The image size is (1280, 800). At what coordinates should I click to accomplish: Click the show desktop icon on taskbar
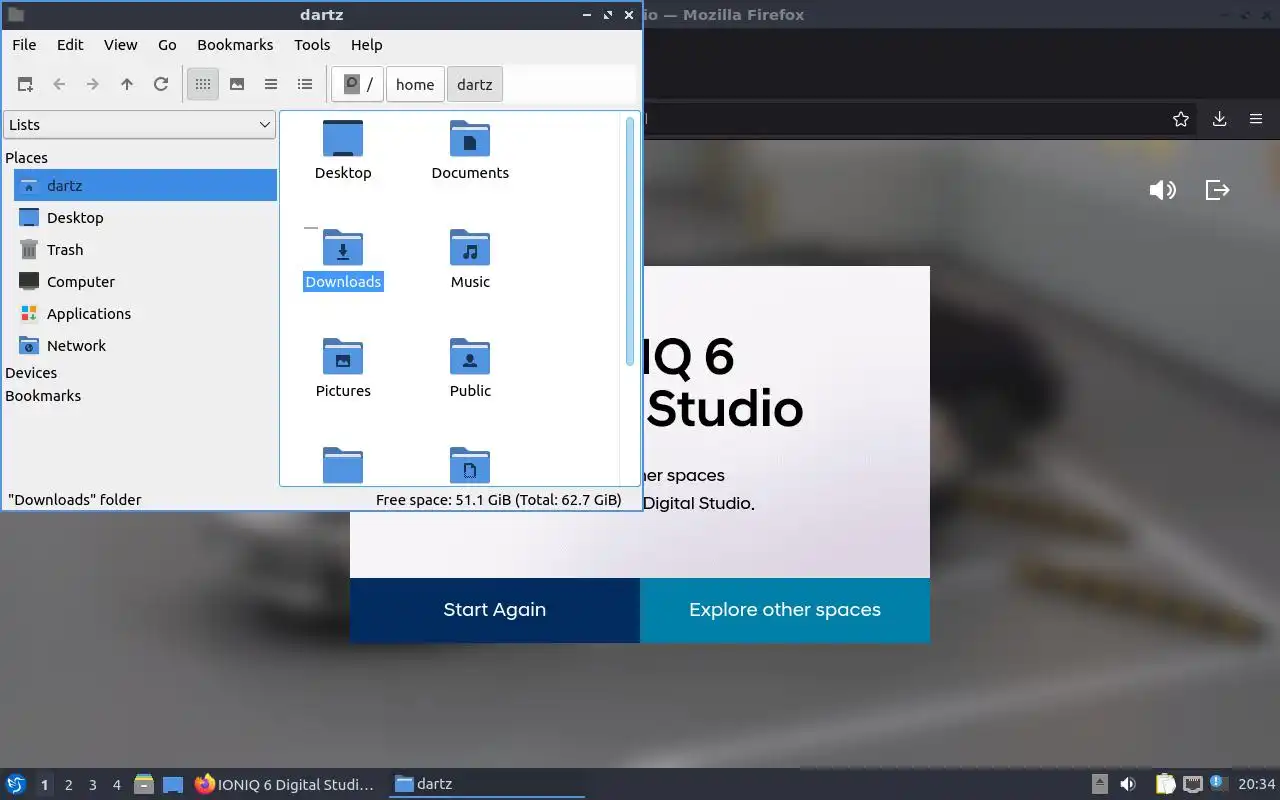(x=173, y=785)
